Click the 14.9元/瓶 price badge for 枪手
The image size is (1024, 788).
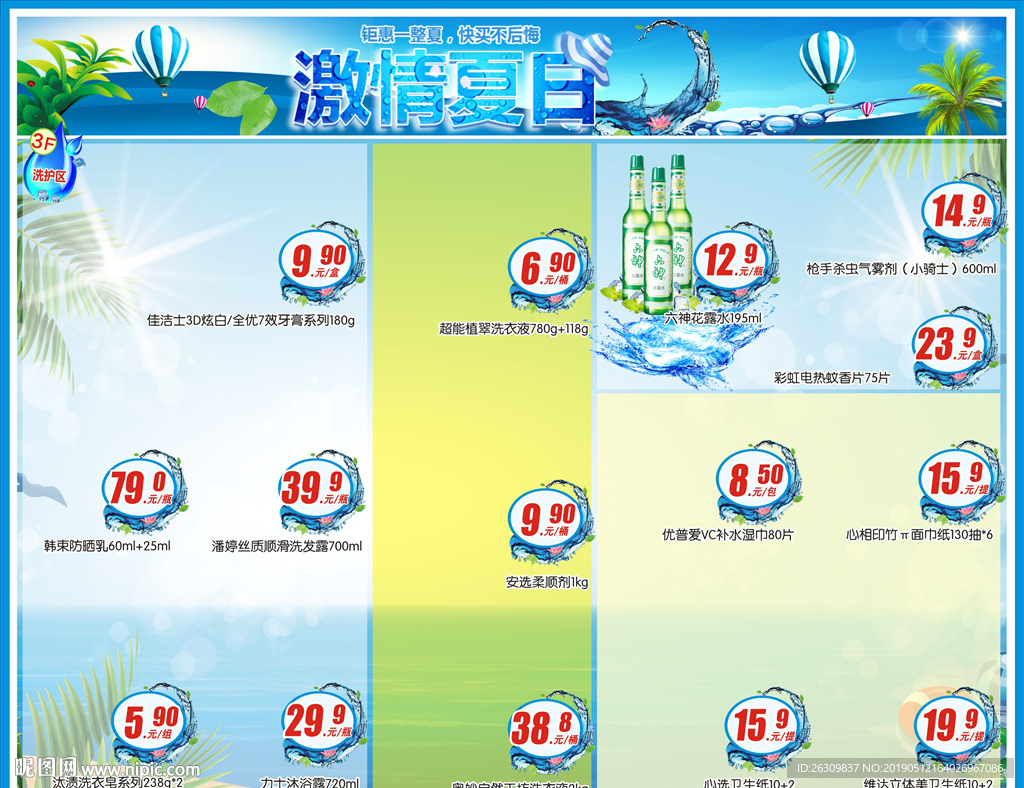coord(963,213)
